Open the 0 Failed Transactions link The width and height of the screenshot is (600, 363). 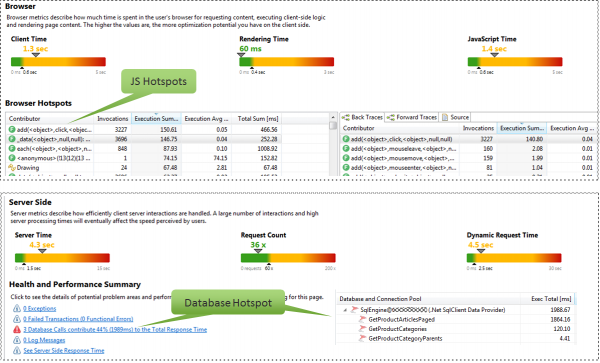78,319
